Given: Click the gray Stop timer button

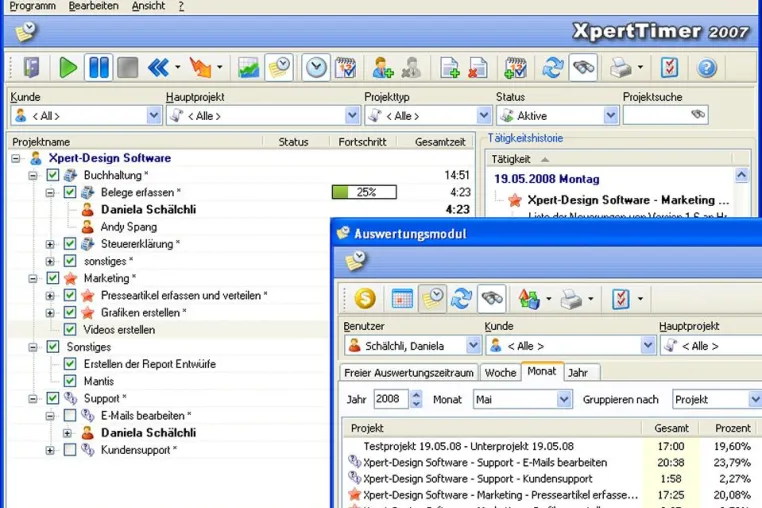Looking at the screenshot, I should (127, 68).
